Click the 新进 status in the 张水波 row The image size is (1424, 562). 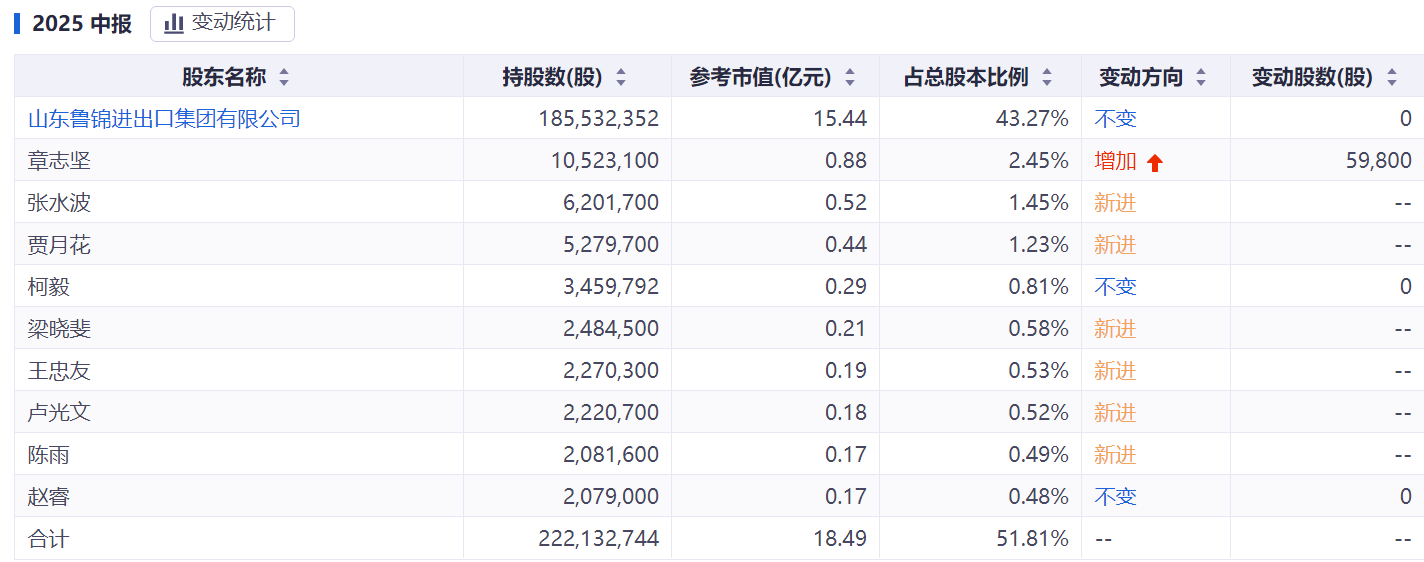[x=1115, y=203]
